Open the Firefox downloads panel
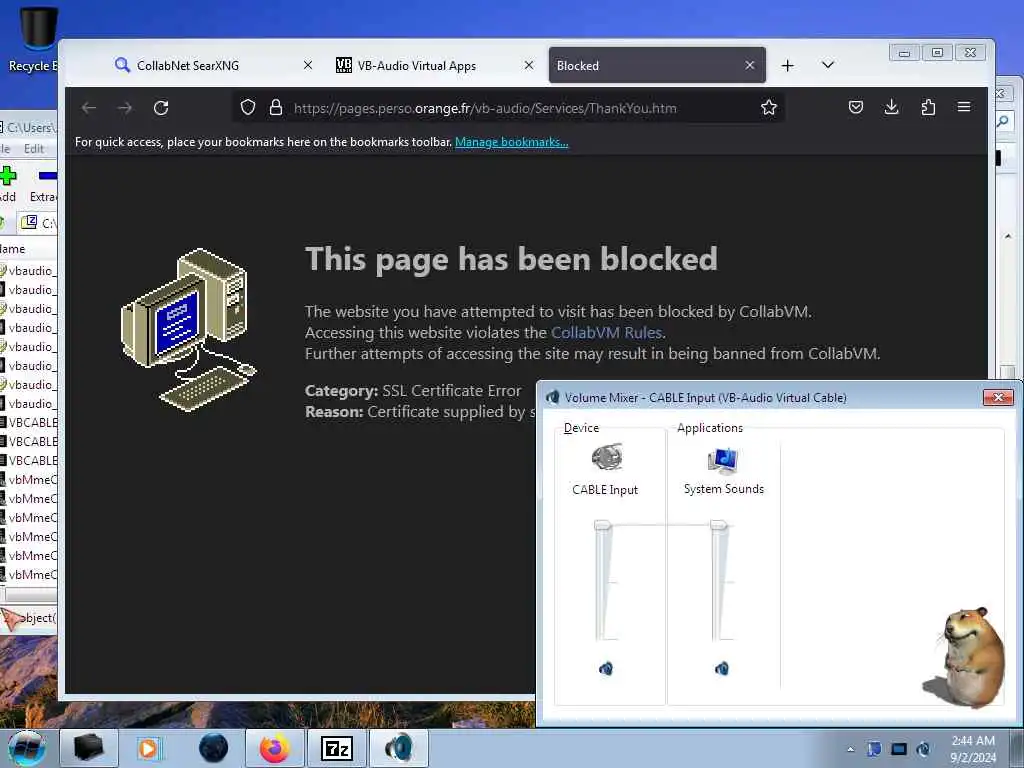1024x768 pixels. (891, 107)
